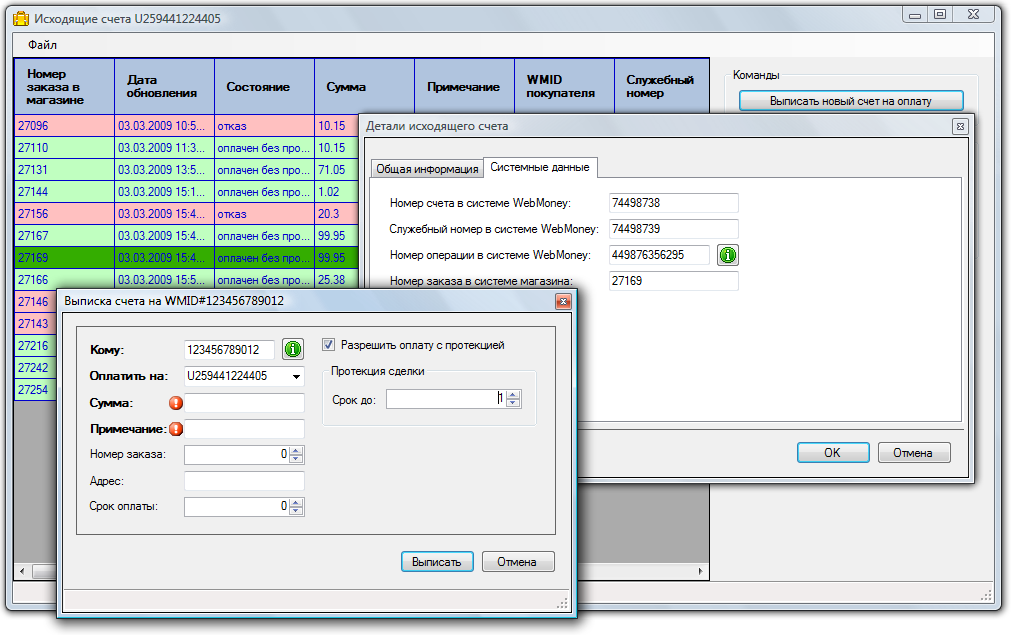Click red error icon next to Сумма

[176, 403]
